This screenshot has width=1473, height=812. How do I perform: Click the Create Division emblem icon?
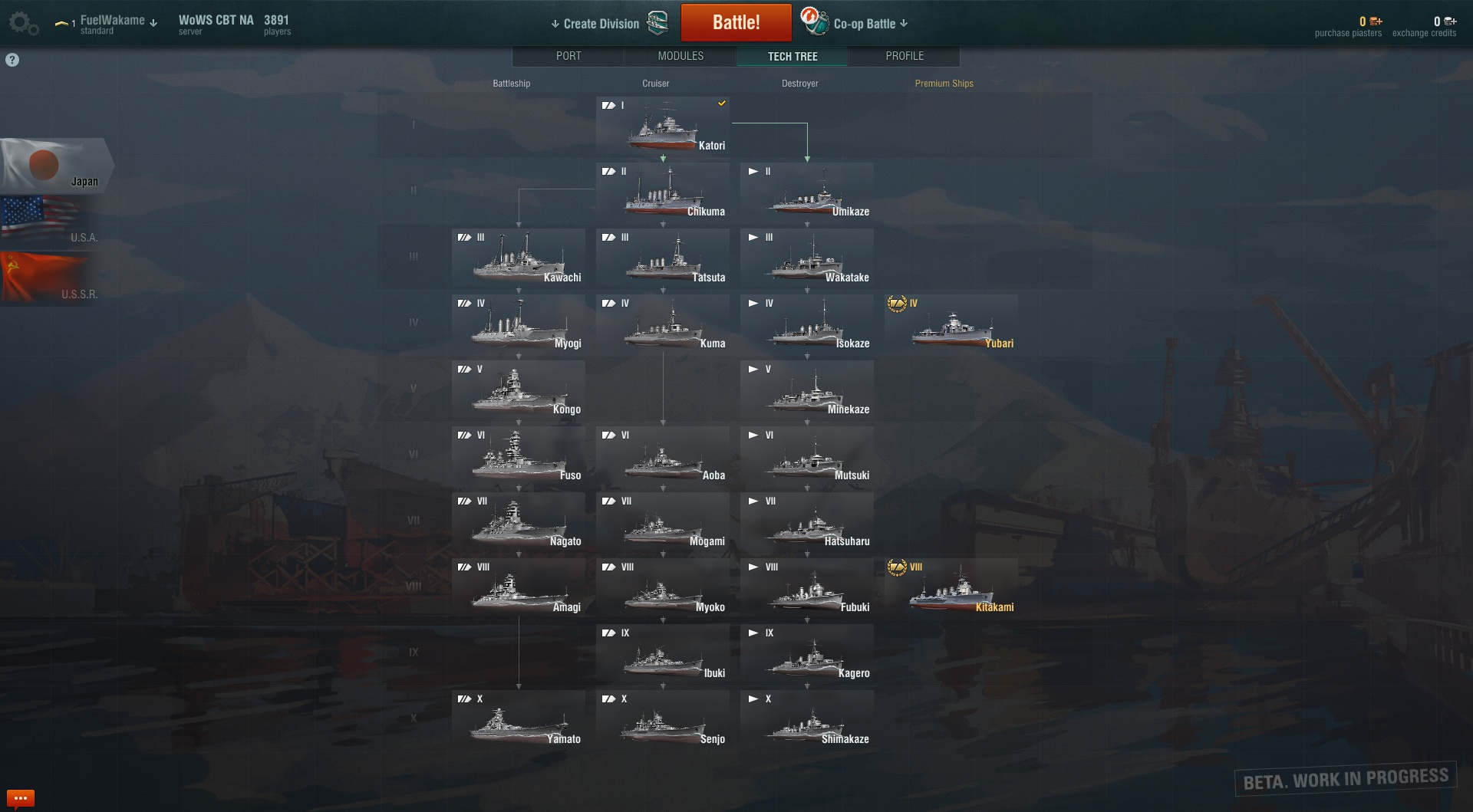pos(657,23)
